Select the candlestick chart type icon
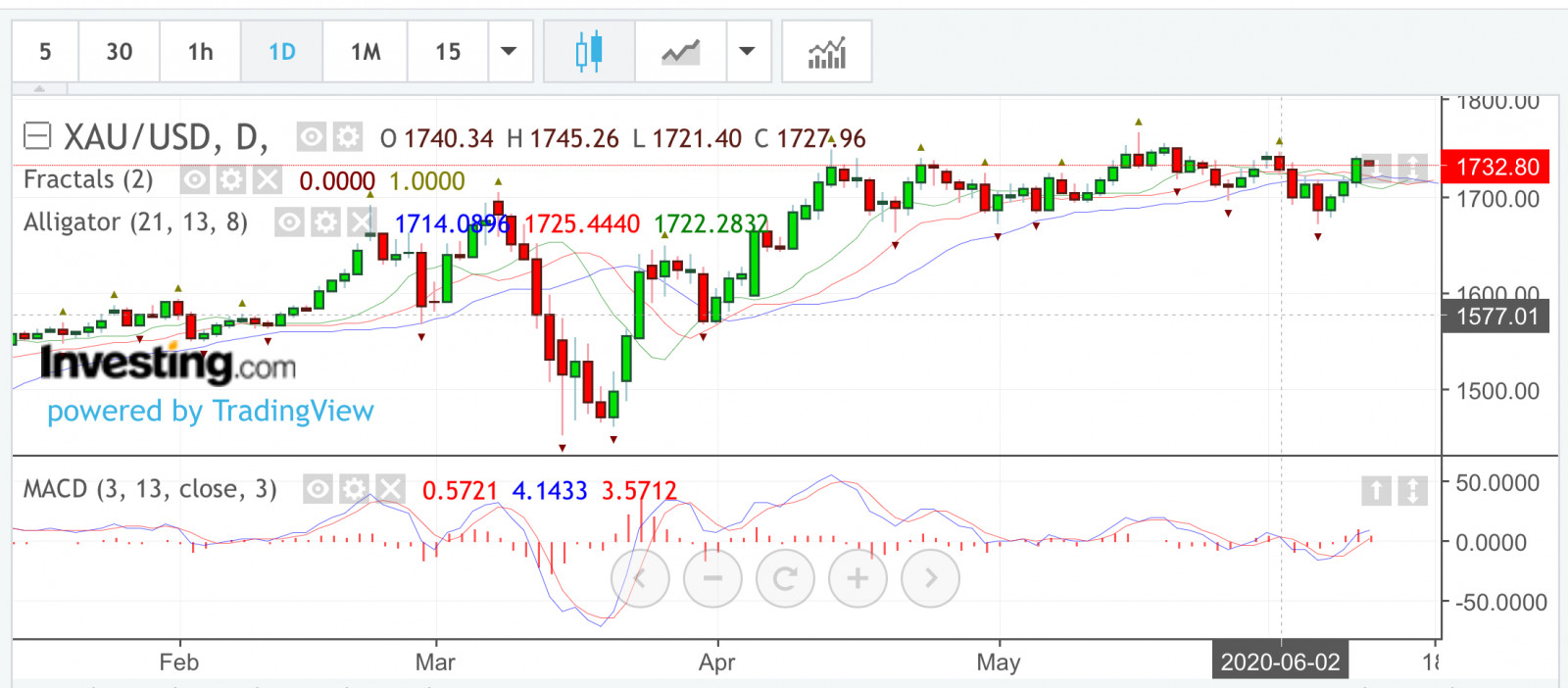This screenshot has width=1568, height=688. pos(589,52)
